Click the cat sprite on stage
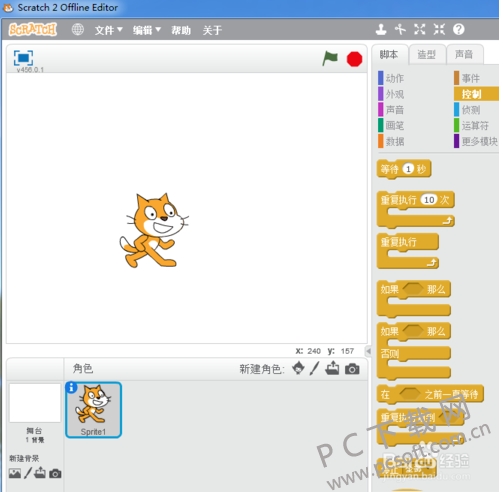Viewport: 503px width, 492px height. [x=153, y=231]
